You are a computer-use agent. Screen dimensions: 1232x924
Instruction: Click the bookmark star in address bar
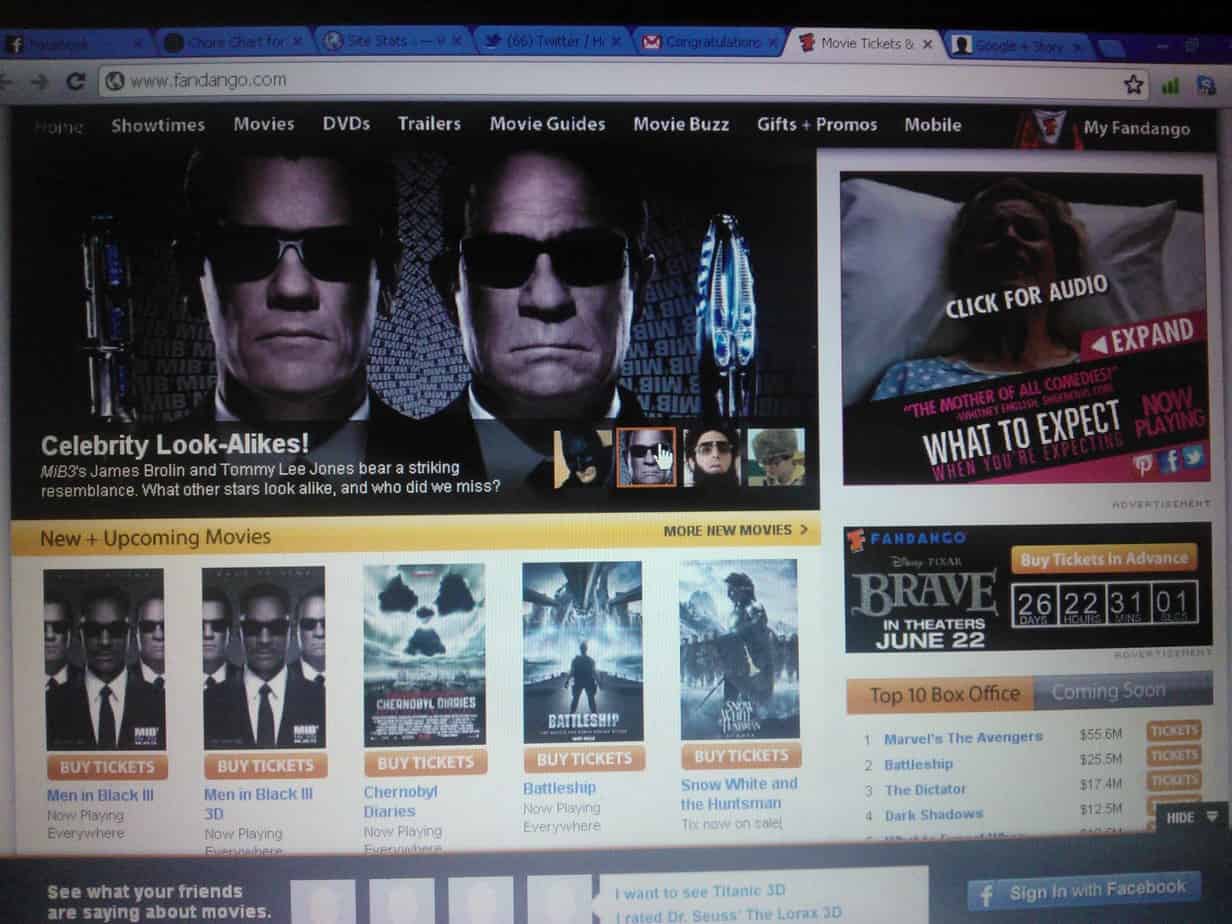click(1133, 85)
